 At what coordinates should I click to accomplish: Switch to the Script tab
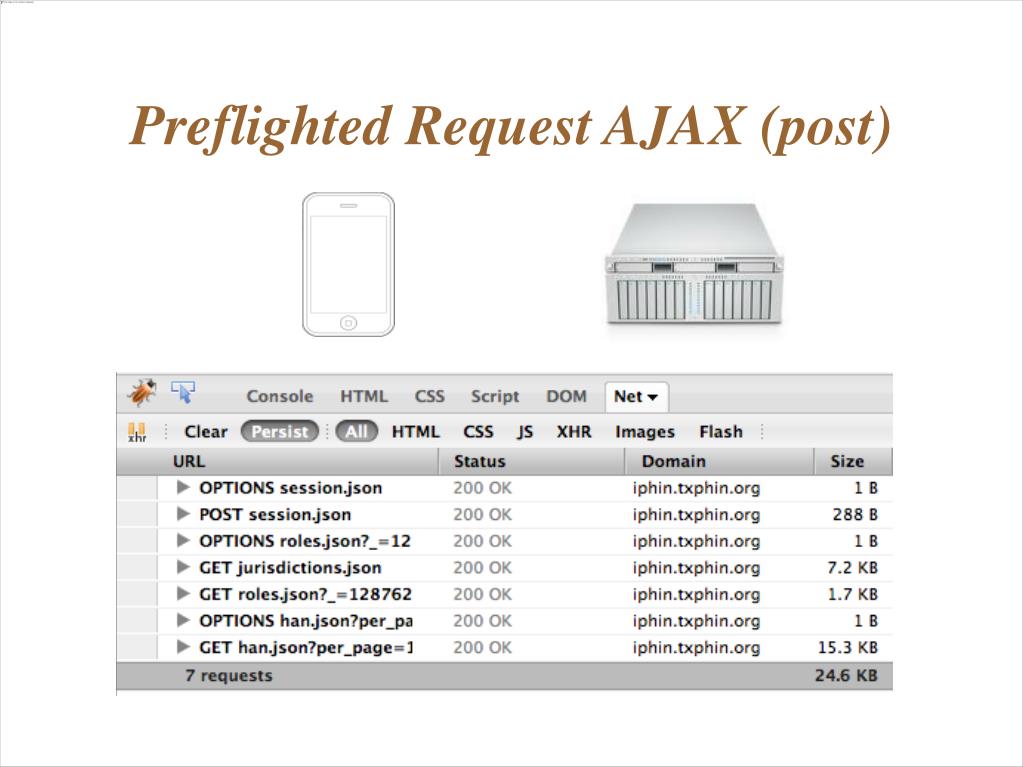coord(495,397)
